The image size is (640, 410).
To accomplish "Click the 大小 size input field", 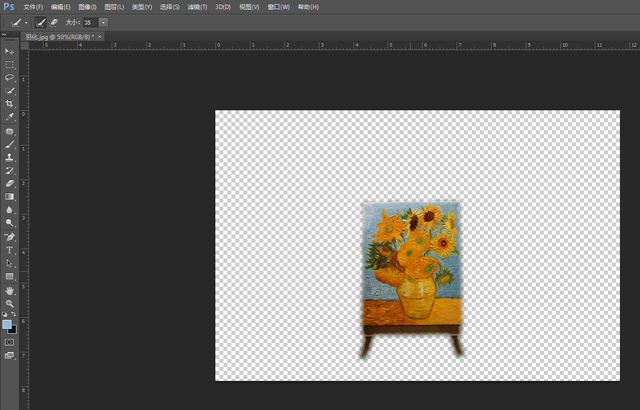I will click(x=89, y=21).
